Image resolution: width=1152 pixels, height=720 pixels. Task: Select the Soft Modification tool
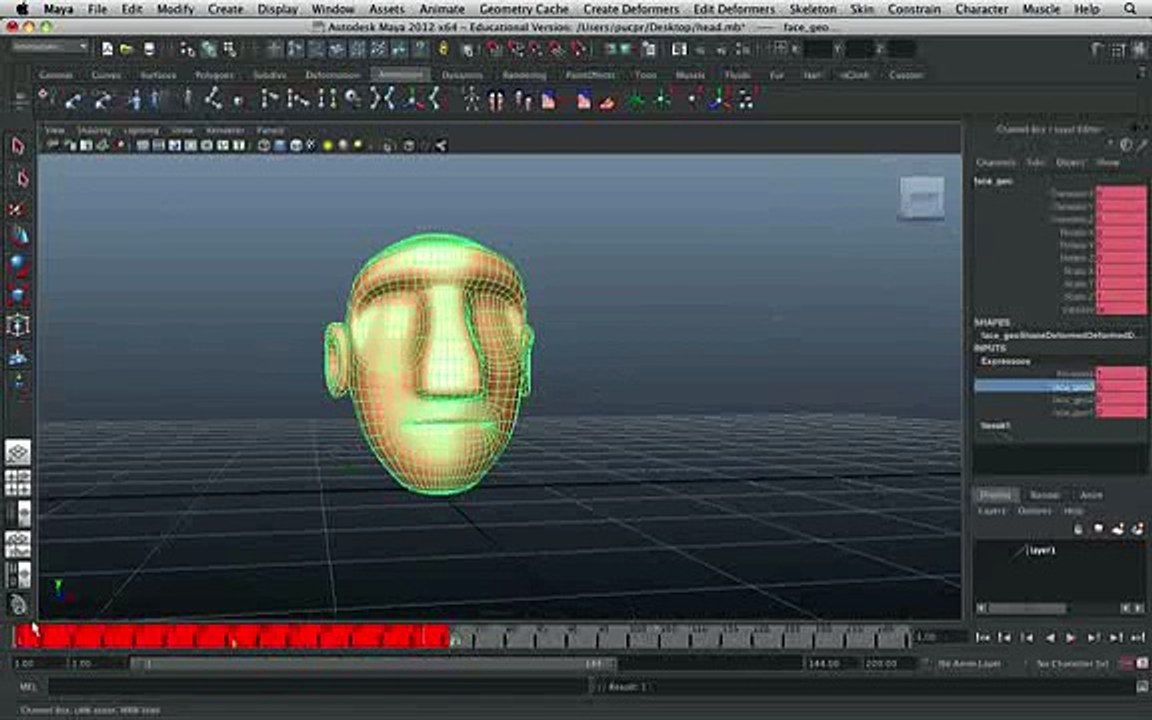click(x=18, y=357)
